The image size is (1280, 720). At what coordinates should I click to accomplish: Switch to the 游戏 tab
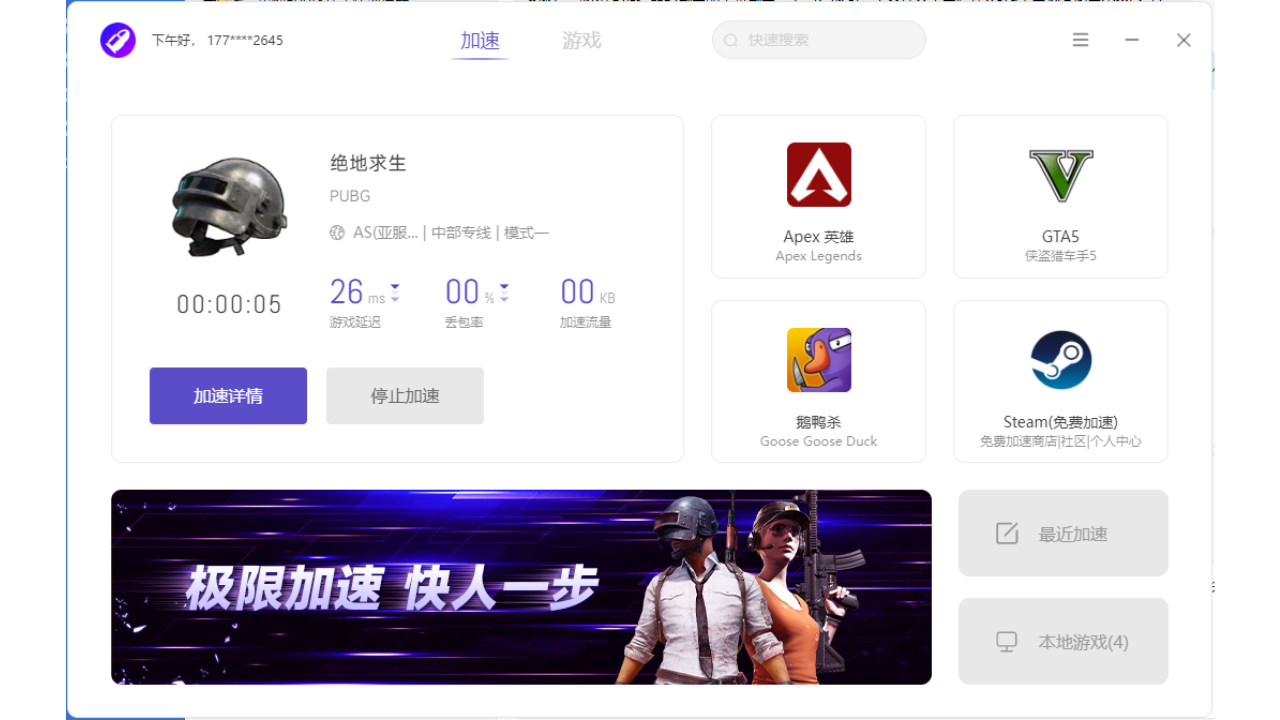point(582,41)
